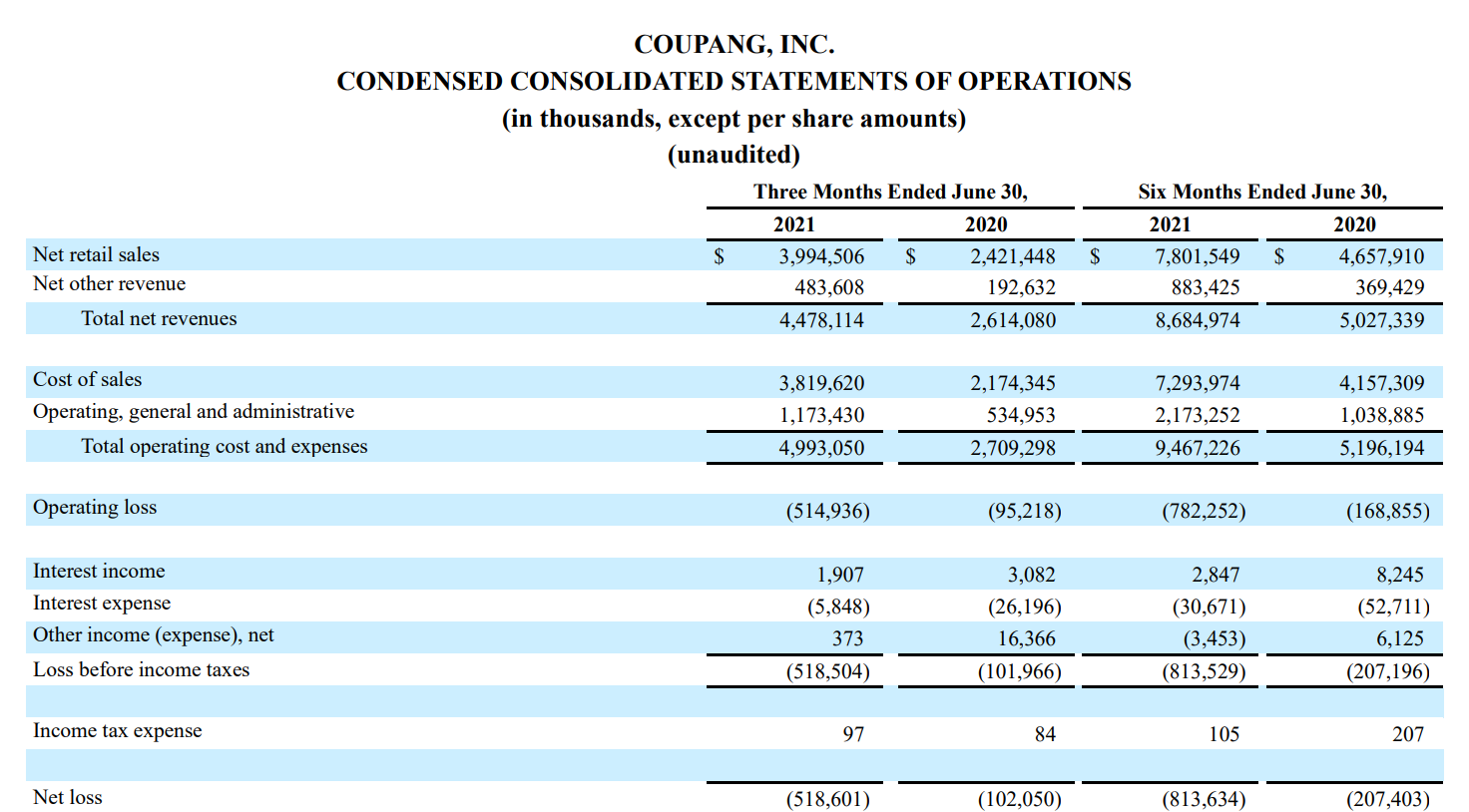This screenshot has width=1469, height=812.
Task: Click the 'Operating loss' row label
Action: pyautogui.click(x=95, y=507)
